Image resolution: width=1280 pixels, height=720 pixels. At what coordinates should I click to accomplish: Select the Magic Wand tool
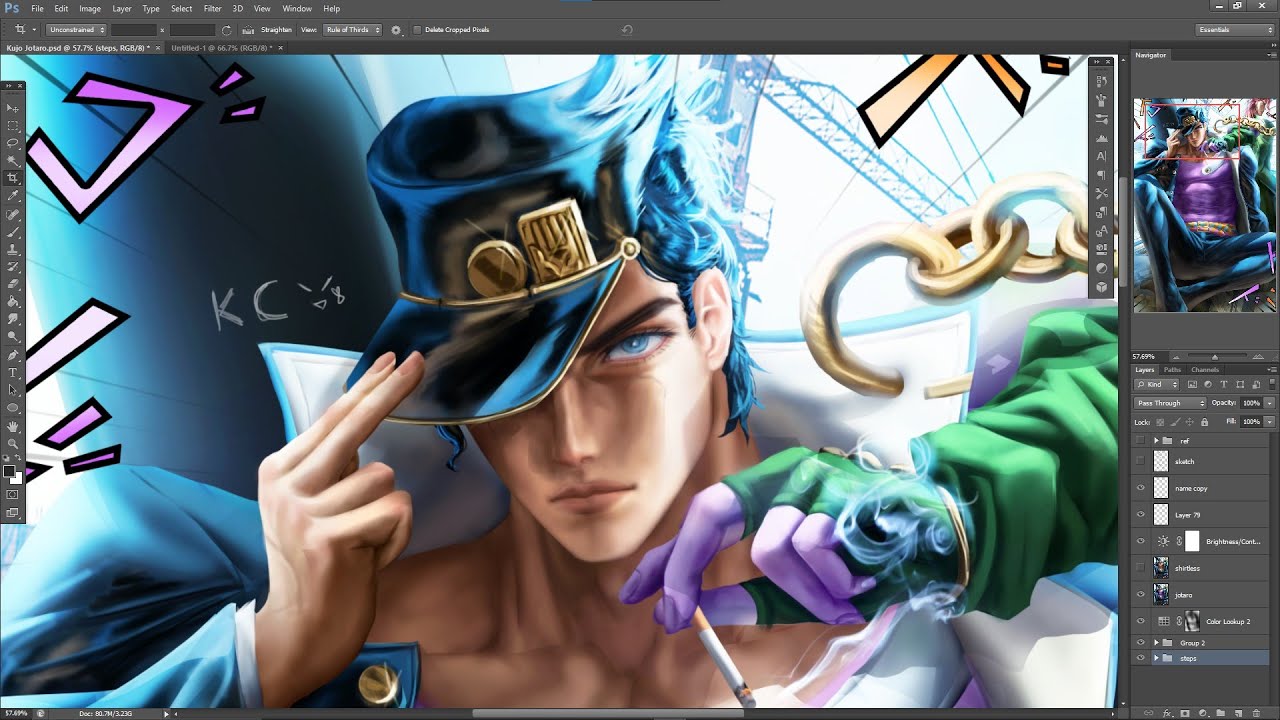click(13, 160)
